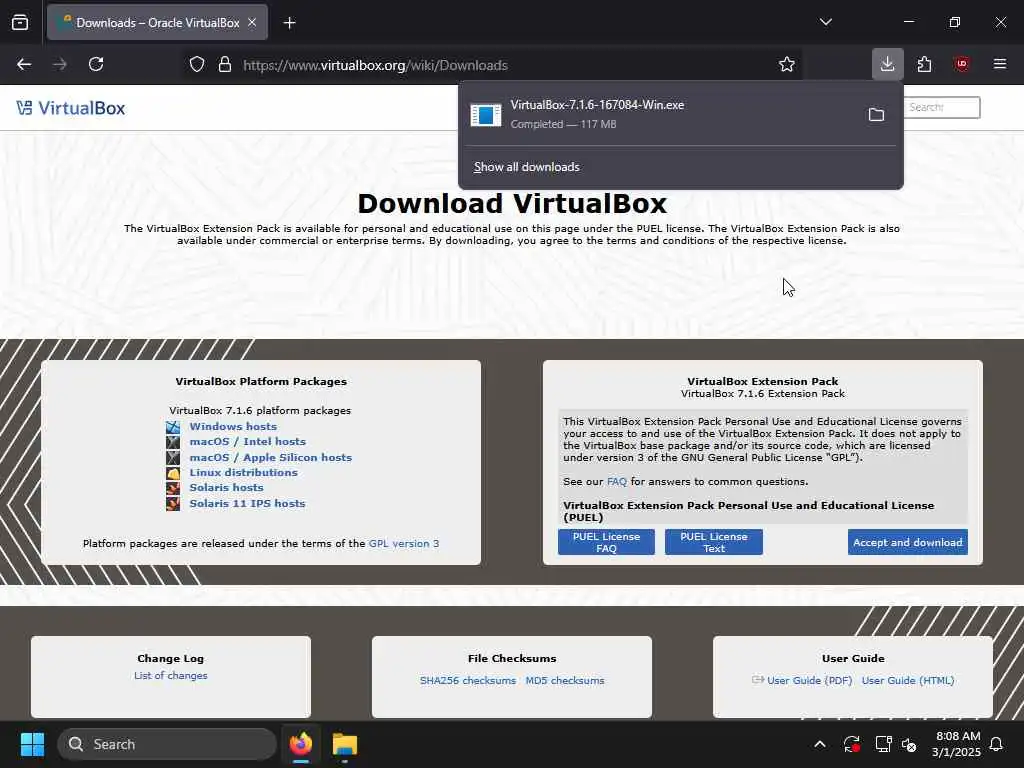Open the FAQ link in Extension Pack

tap(616, 481)
